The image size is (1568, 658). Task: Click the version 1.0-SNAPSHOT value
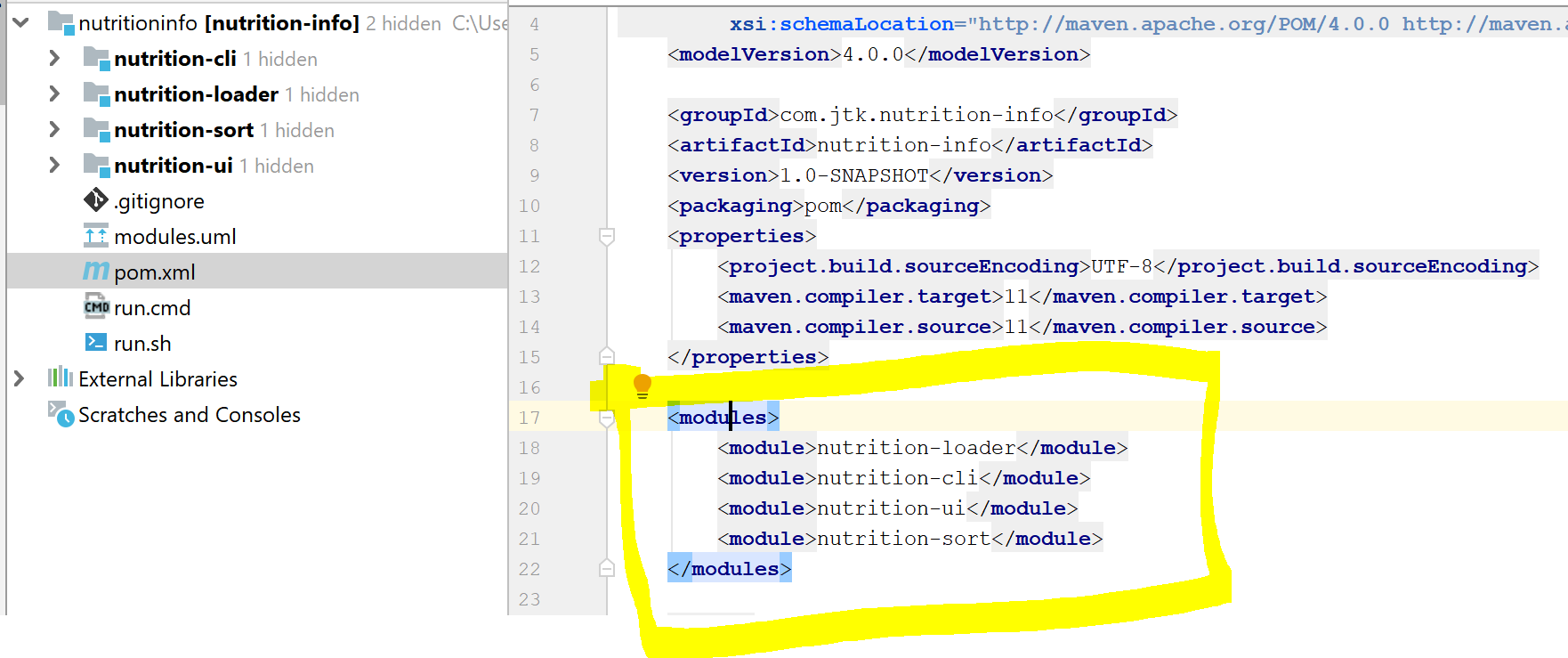point(854,175)
